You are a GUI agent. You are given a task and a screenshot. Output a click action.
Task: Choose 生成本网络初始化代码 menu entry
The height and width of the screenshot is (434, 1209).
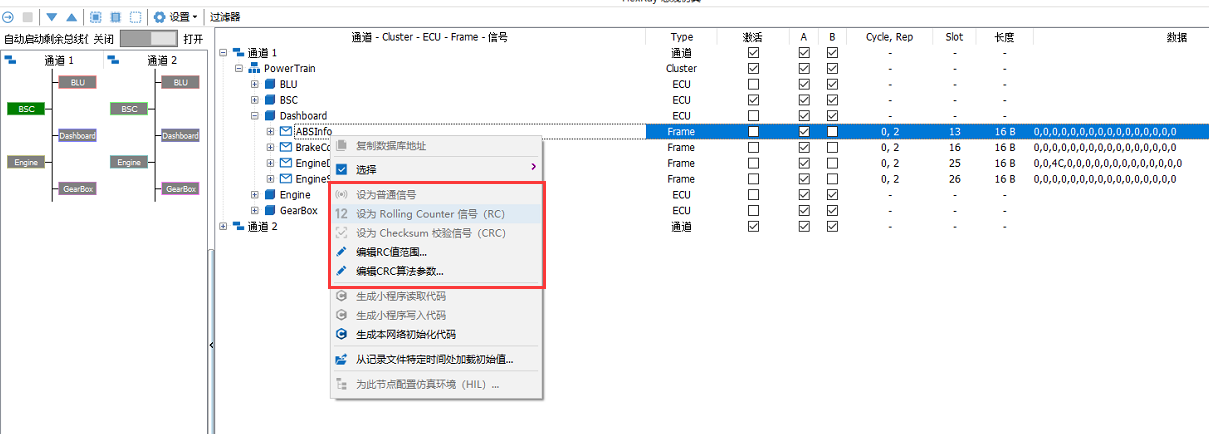coord(437,334)
